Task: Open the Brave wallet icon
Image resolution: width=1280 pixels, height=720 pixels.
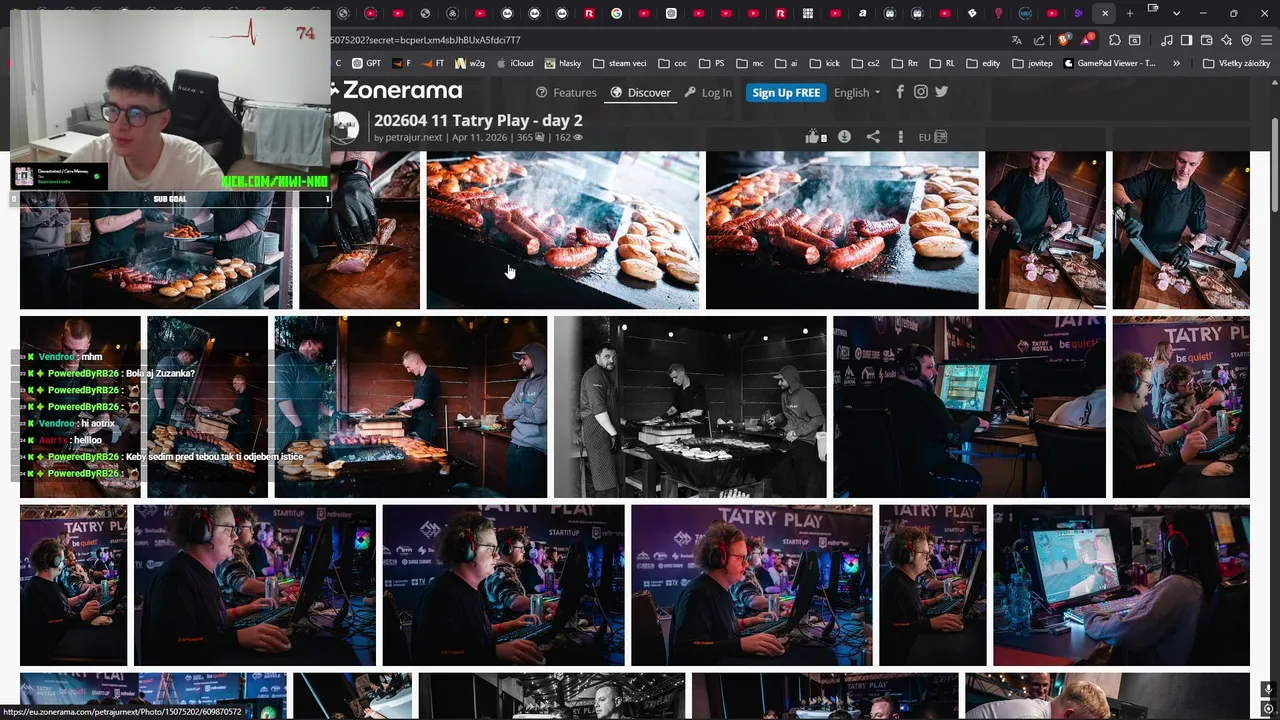Action: 1206,40
